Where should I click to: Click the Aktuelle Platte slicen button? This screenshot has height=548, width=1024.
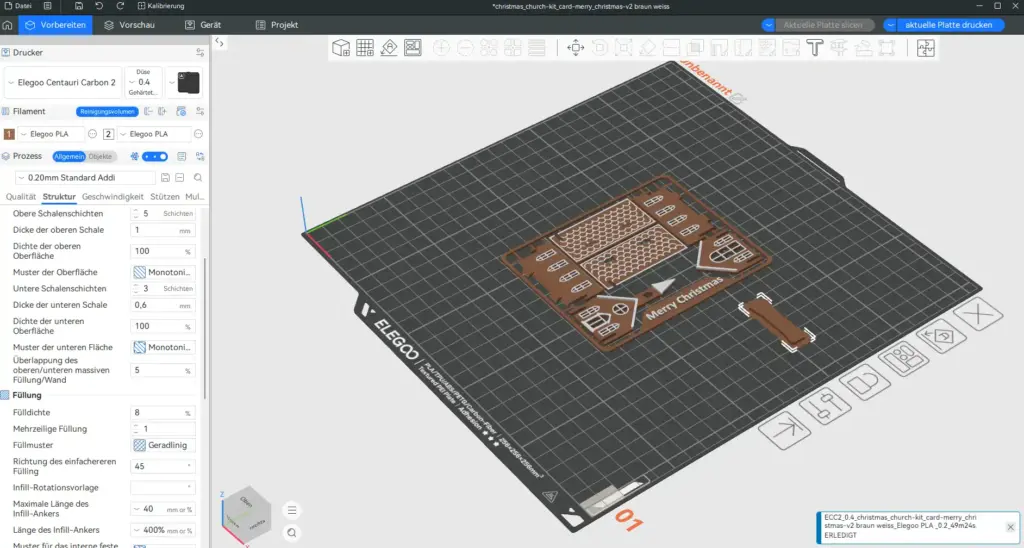click(x=822, y=25)
